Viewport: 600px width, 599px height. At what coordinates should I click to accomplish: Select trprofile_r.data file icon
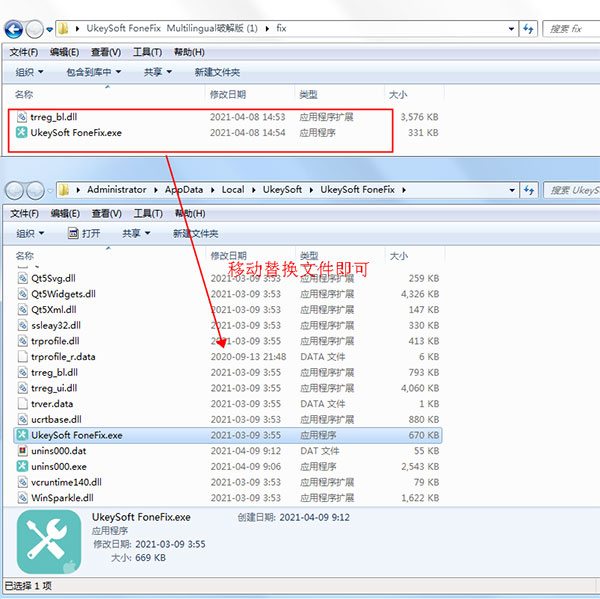pyautogui.click(x=23, y=356)
